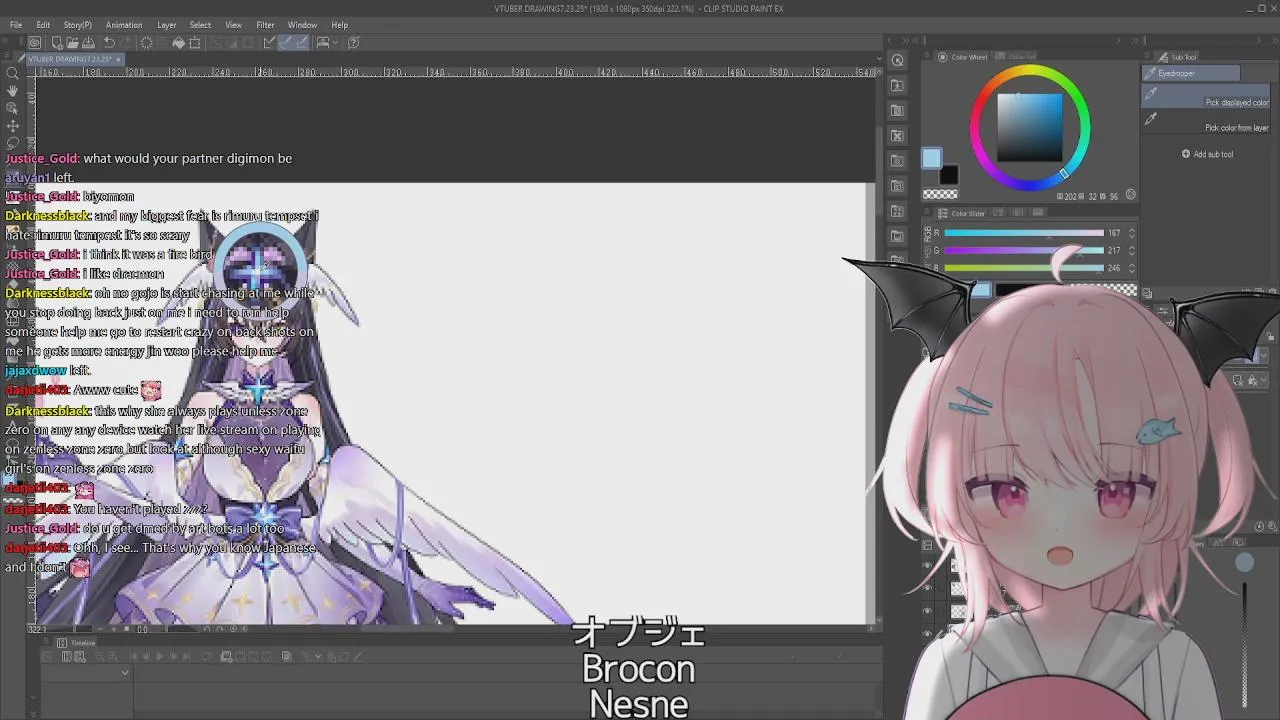This screenshot has height=720, width=1280.
Task: Click the Scale/Rotate transform icon
Action: point(195,43)
